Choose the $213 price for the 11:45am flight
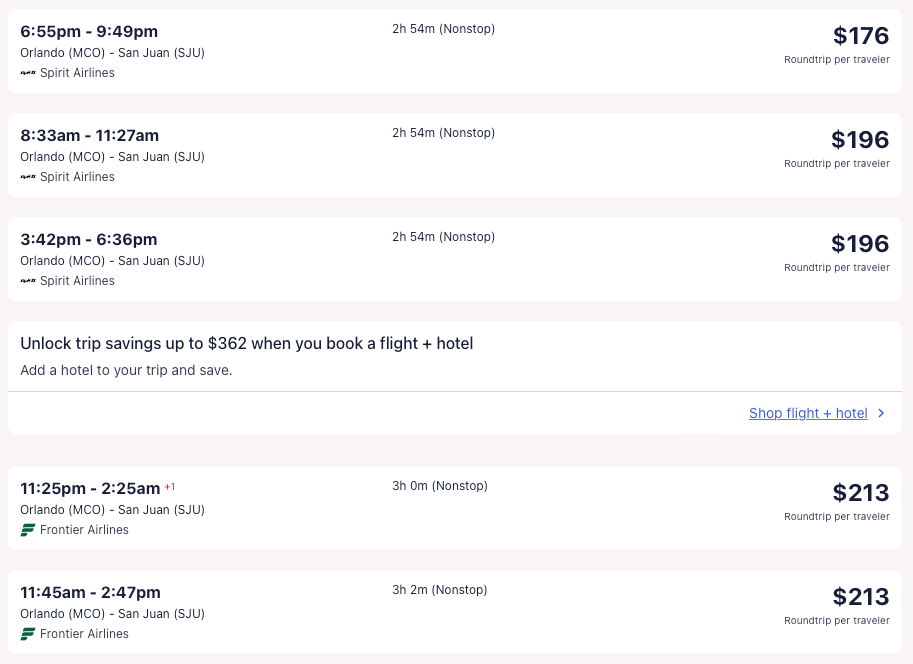Image resolution: width=913 pixels, height=664 pixels. coord(860,597)
